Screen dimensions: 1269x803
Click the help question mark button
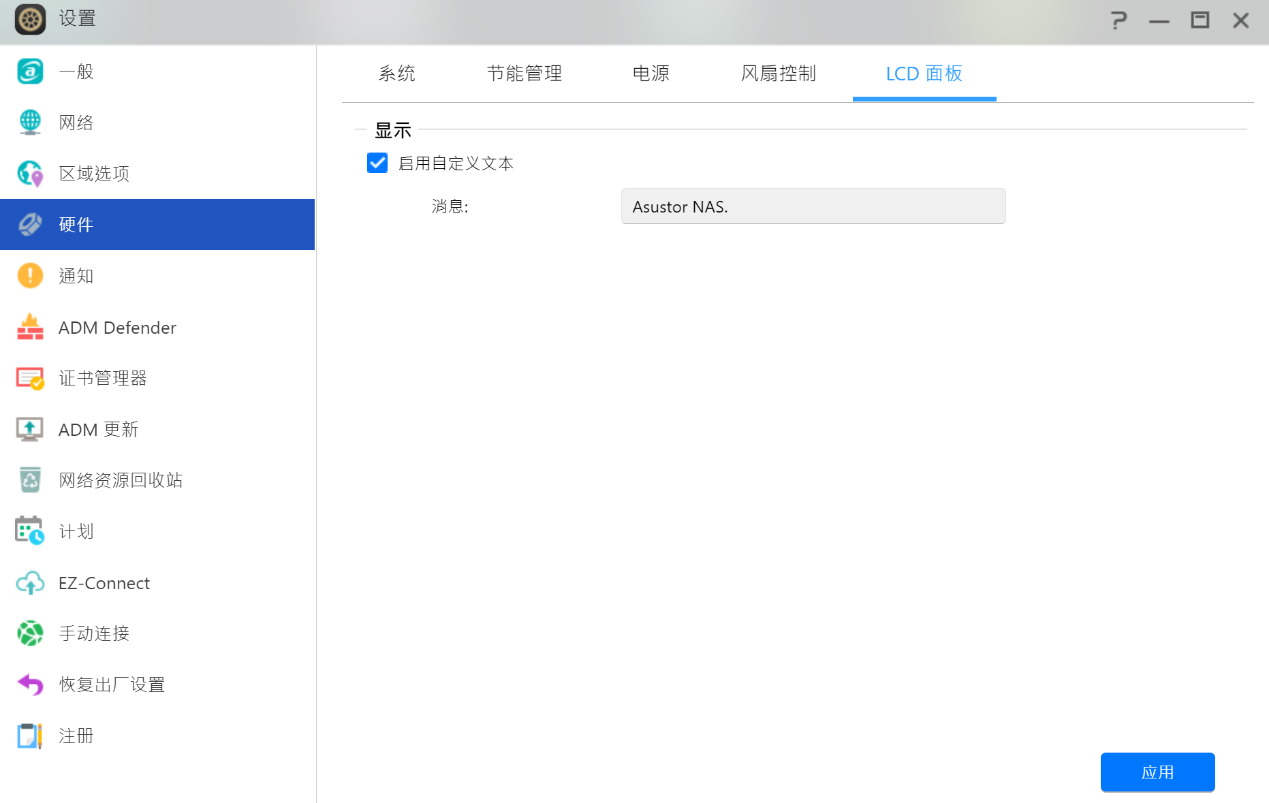[x=1119, y=20]
